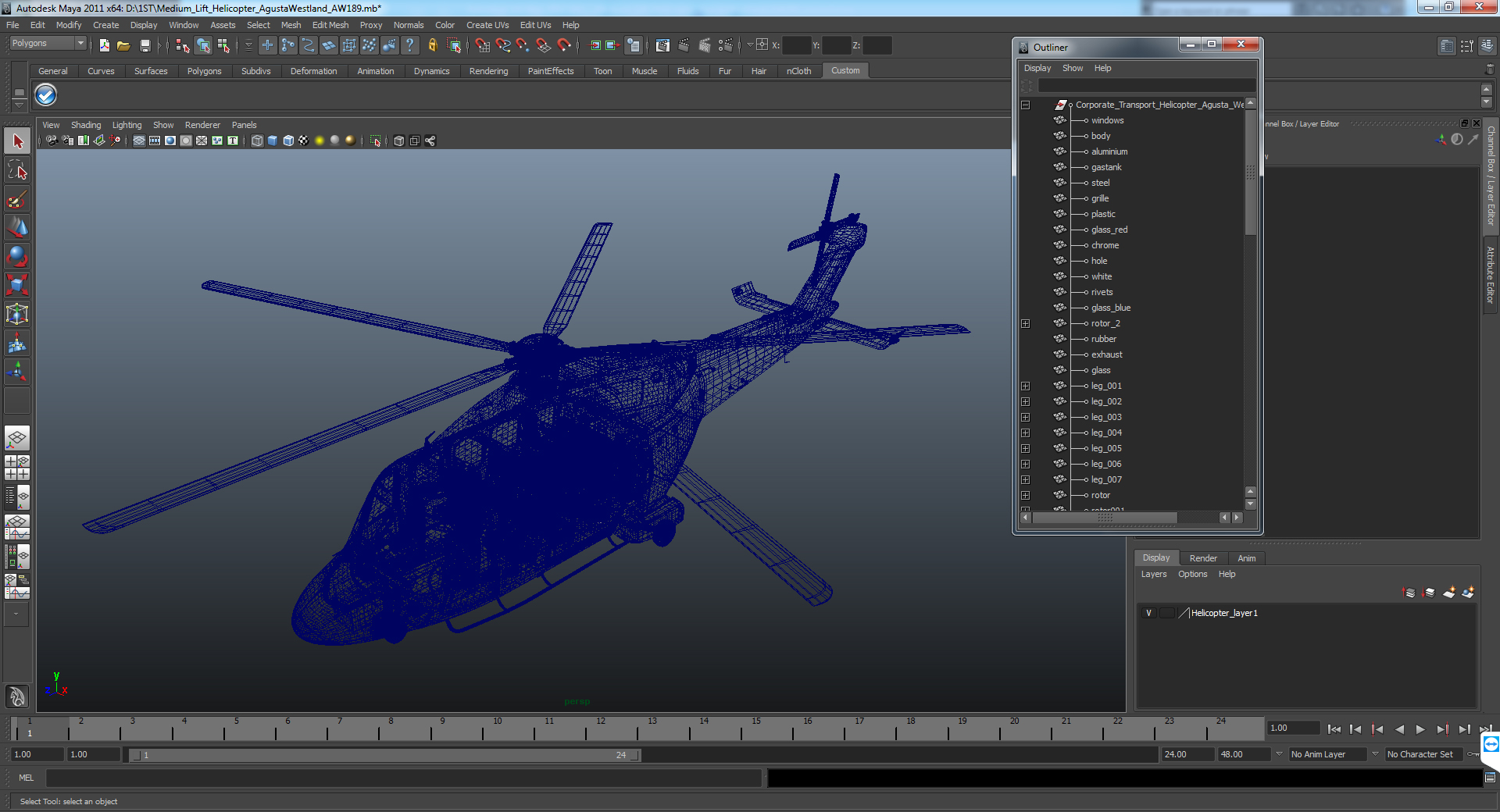The width and height of the screenshot is (1500, 812).
Task: Open the select camera viewport icon
Action: click(52, 141)
